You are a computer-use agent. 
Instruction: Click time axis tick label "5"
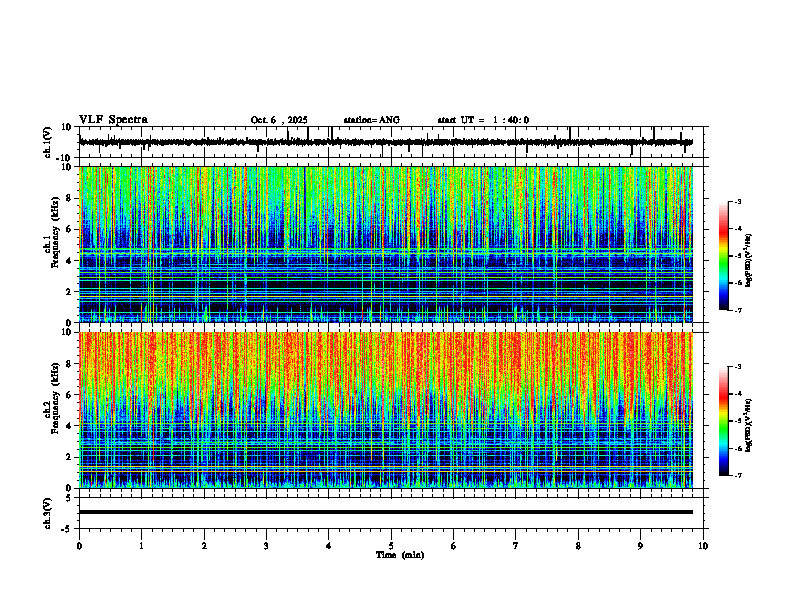pyautogui.click(x=391, y=546)
